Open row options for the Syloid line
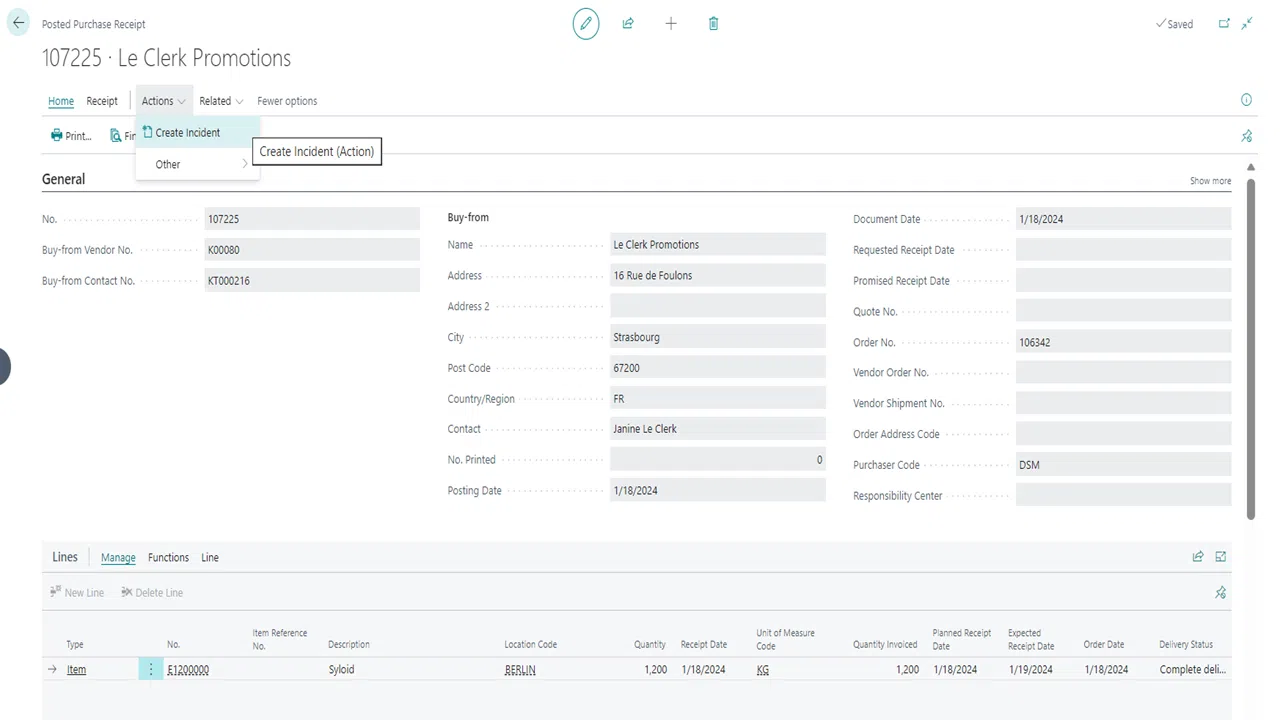Image resolution: width=1280 pixels, height=720 pixels. point(151,669)
